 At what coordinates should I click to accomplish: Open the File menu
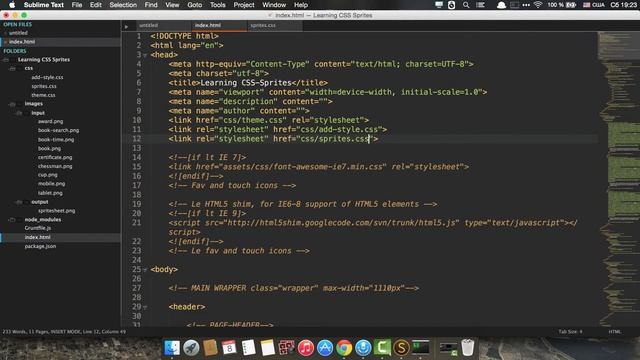pos(77,5)
